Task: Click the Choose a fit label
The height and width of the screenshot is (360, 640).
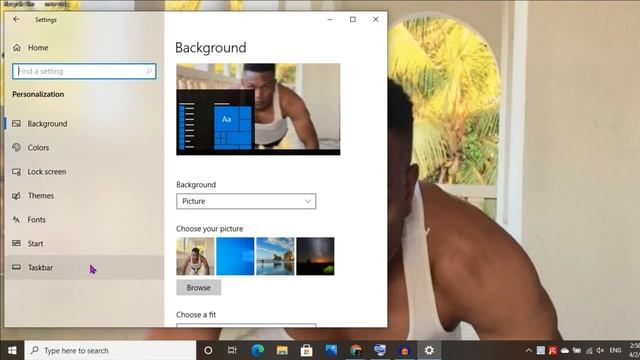Action: (x=196, y=315)
